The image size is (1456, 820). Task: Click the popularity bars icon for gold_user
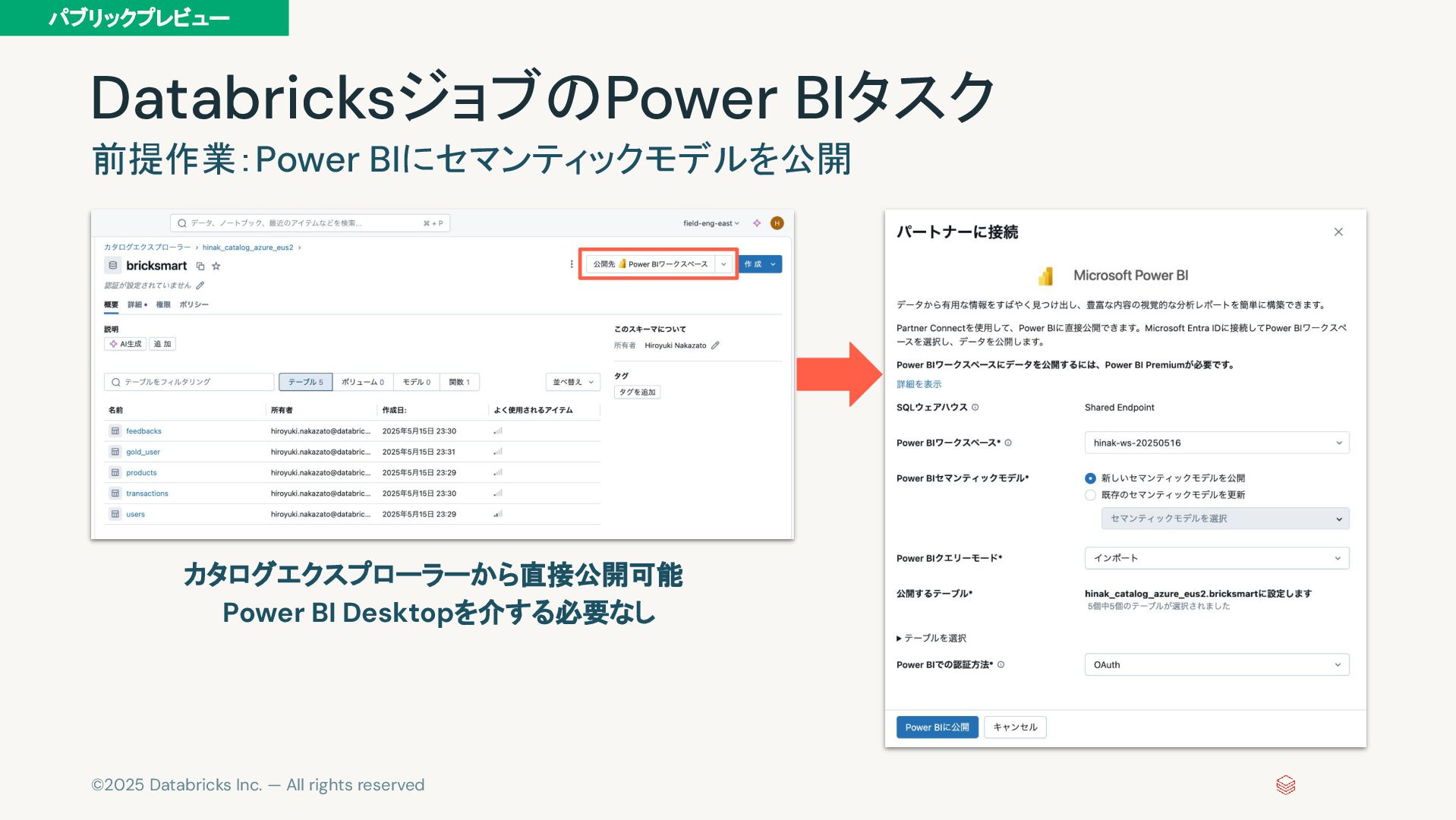tap(498, 452)
